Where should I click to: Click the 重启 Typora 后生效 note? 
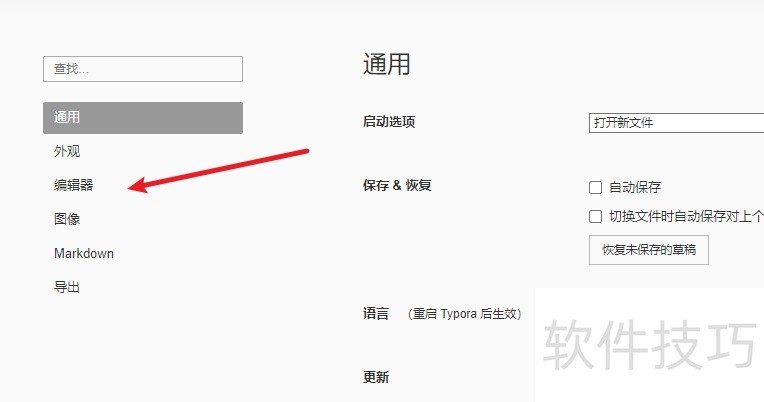(x=465, y=314)
